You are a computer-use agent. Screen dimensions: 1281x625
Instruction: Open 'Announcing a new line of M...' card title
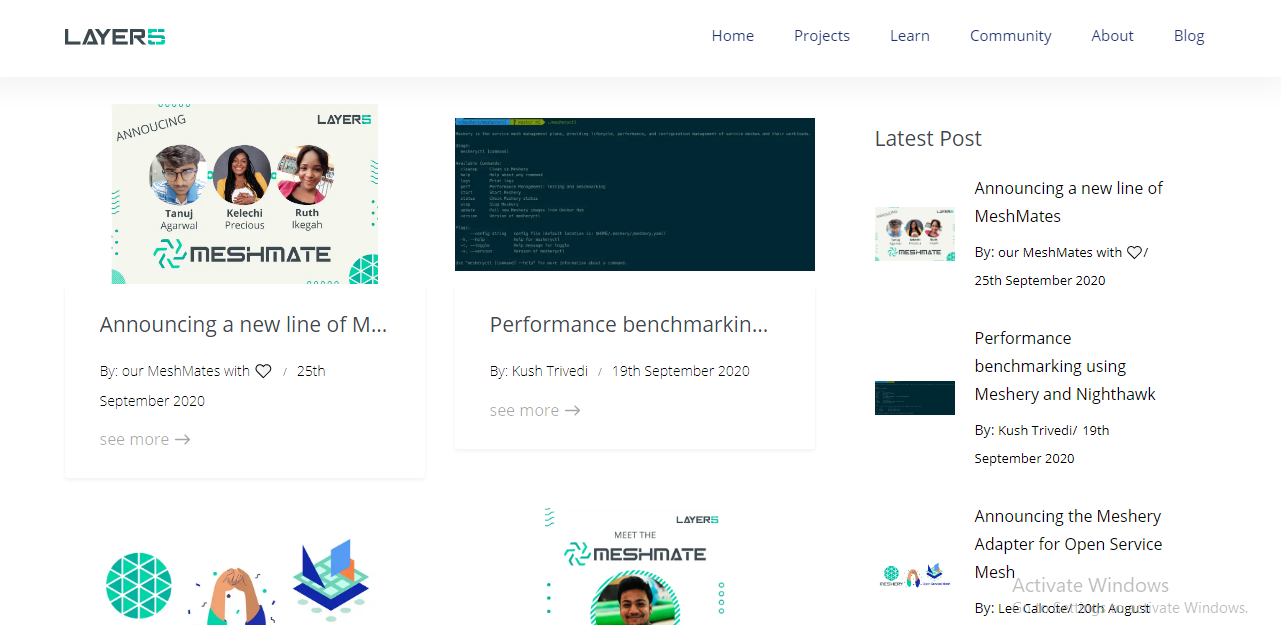[243, 325]
